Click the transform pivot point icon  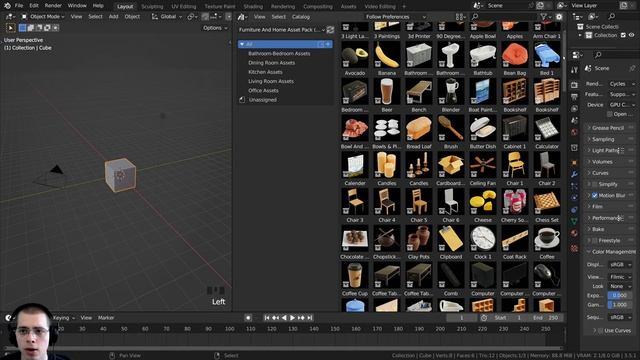[x=191, y=17]
